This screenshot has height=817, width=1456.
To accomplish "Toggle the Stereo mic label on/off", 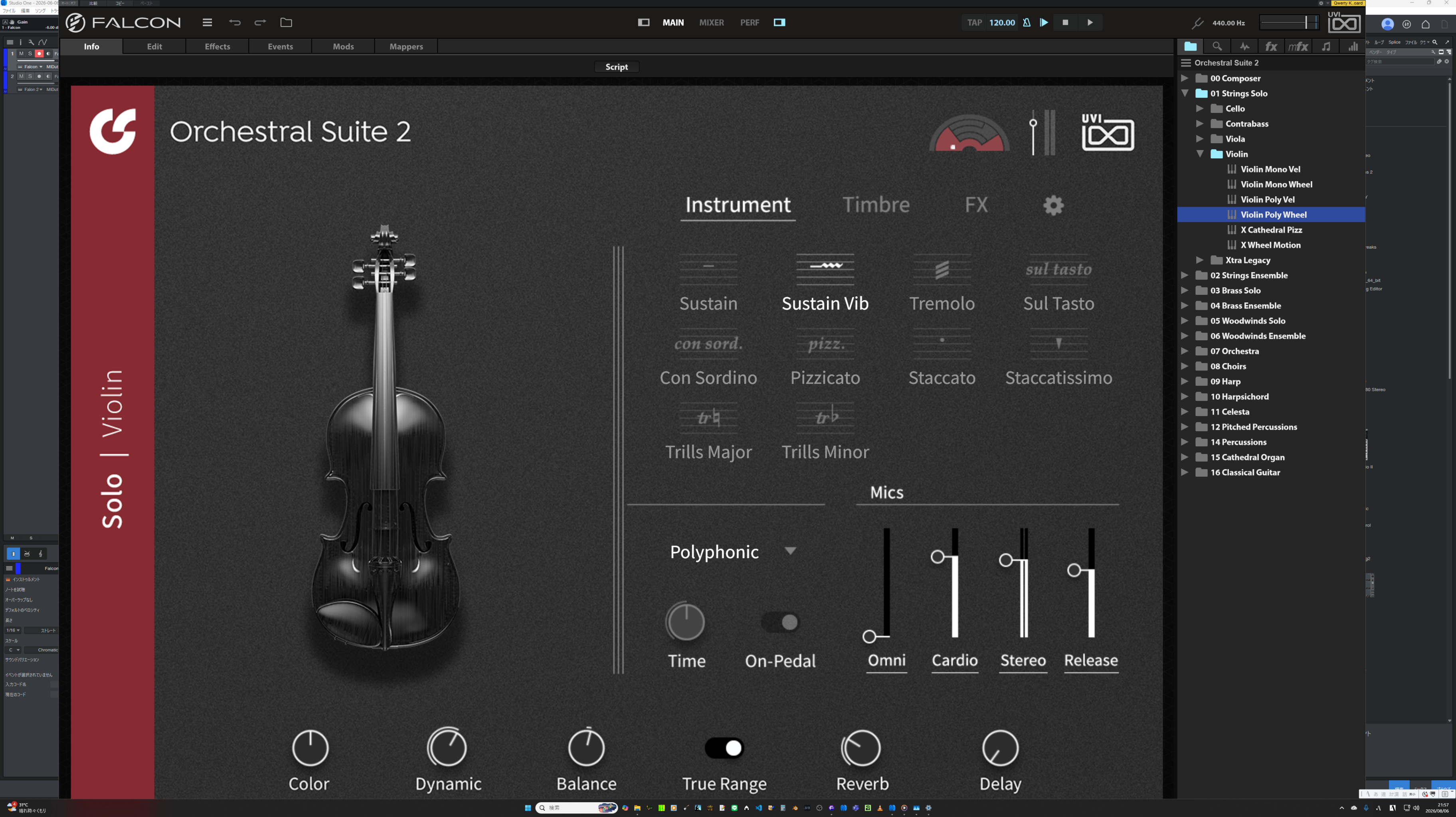I will point(1023,661).
